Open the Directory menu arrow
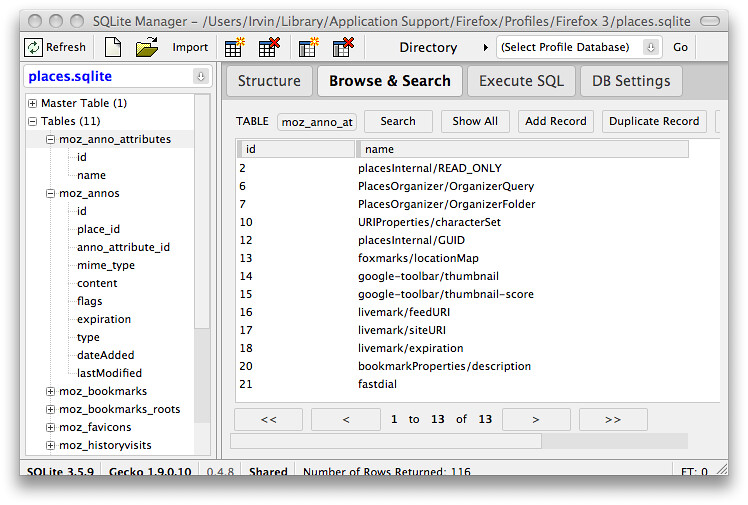 pyautogui.click(x=486, y=47)
